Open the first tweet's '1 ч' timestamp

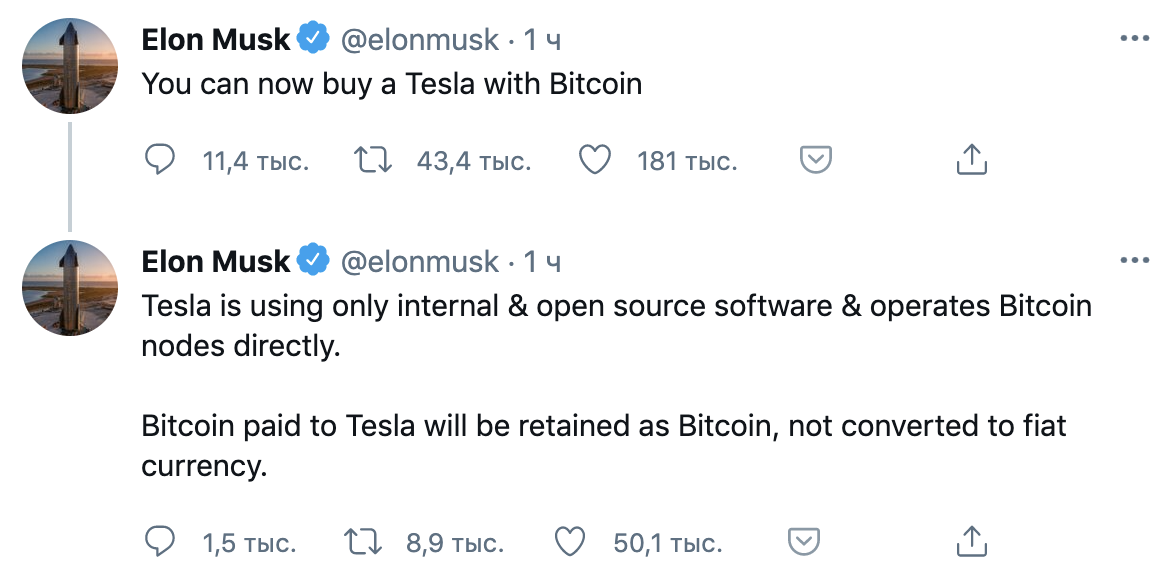click(542, 40)
